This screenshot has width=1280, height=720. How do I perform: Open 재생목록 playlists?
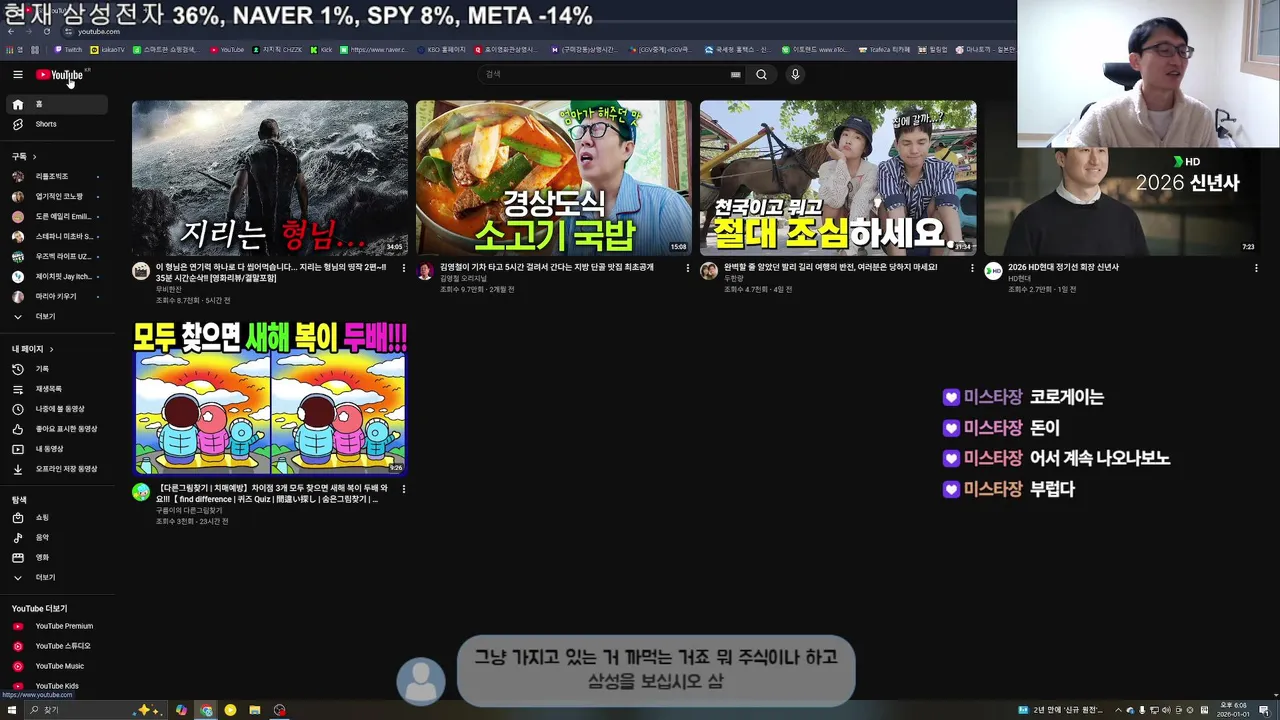point(58,389)
